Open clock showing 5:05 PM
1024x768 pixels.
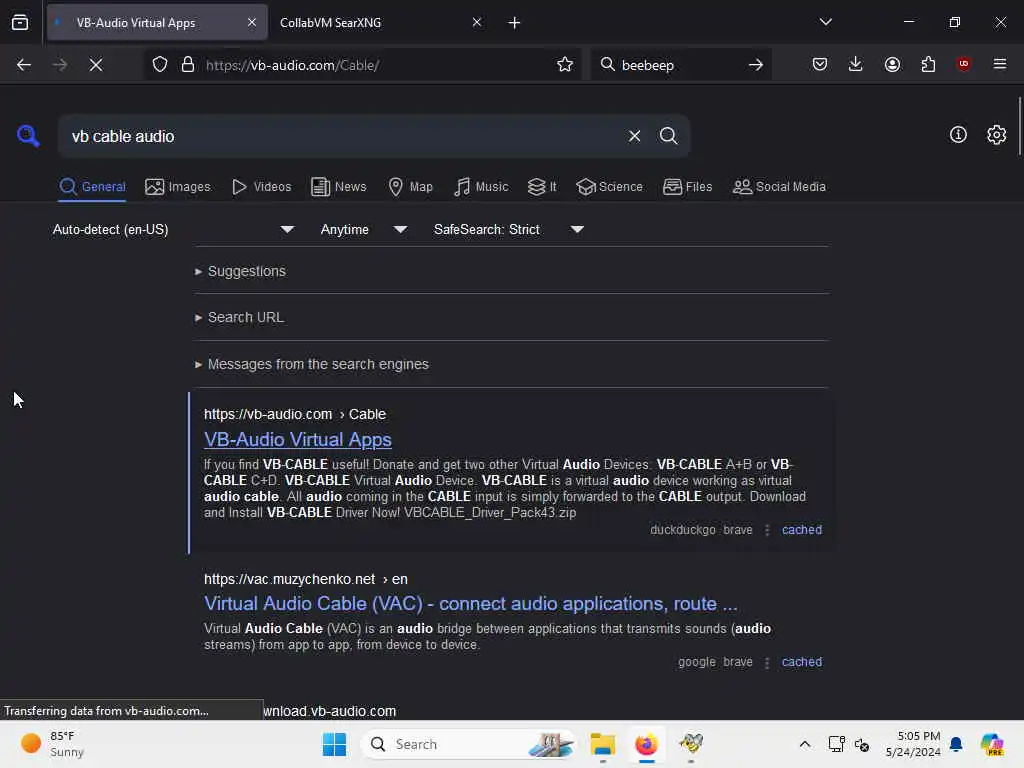[x=913, y=744]
